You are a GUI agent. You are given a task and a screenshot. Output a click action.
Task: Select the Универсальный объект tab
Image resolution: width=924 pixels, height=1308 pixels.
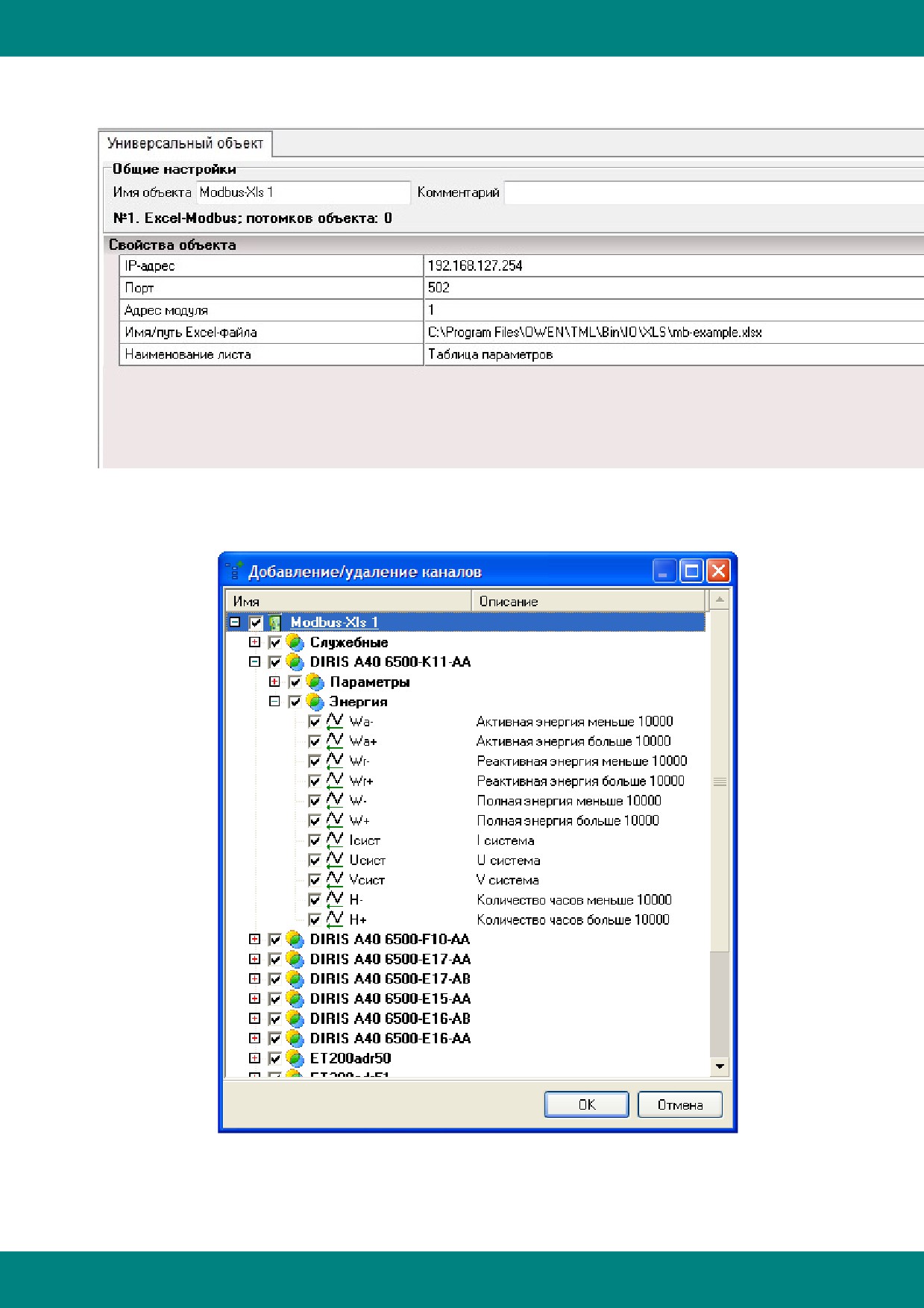185,143
